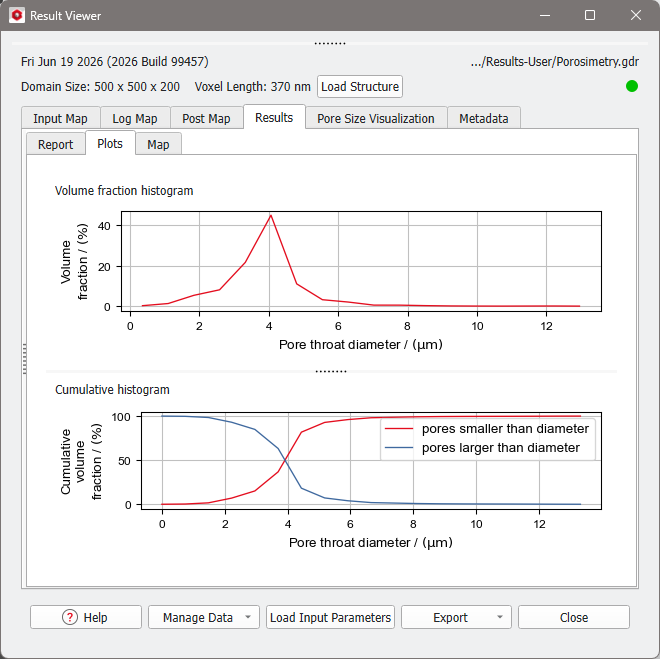Open the Report sub-tab

point(56,144)
